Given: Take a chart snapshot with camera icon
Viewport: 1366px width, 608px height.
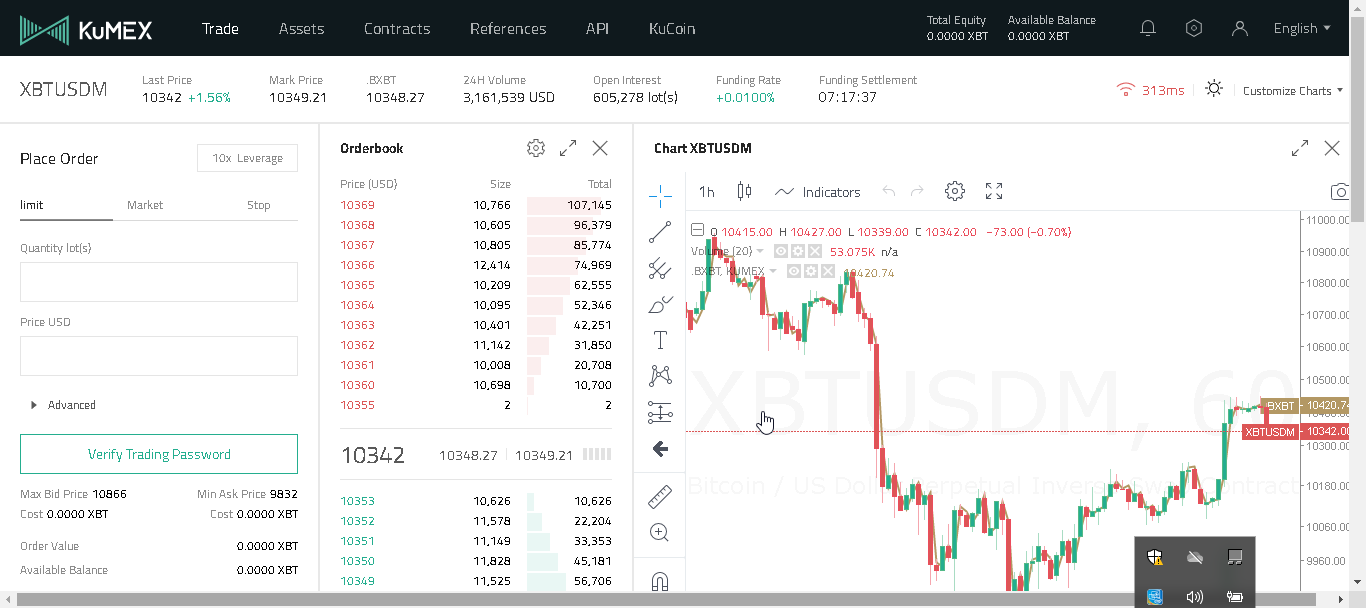Looking at the screenshot, I should click(1340, 191).
